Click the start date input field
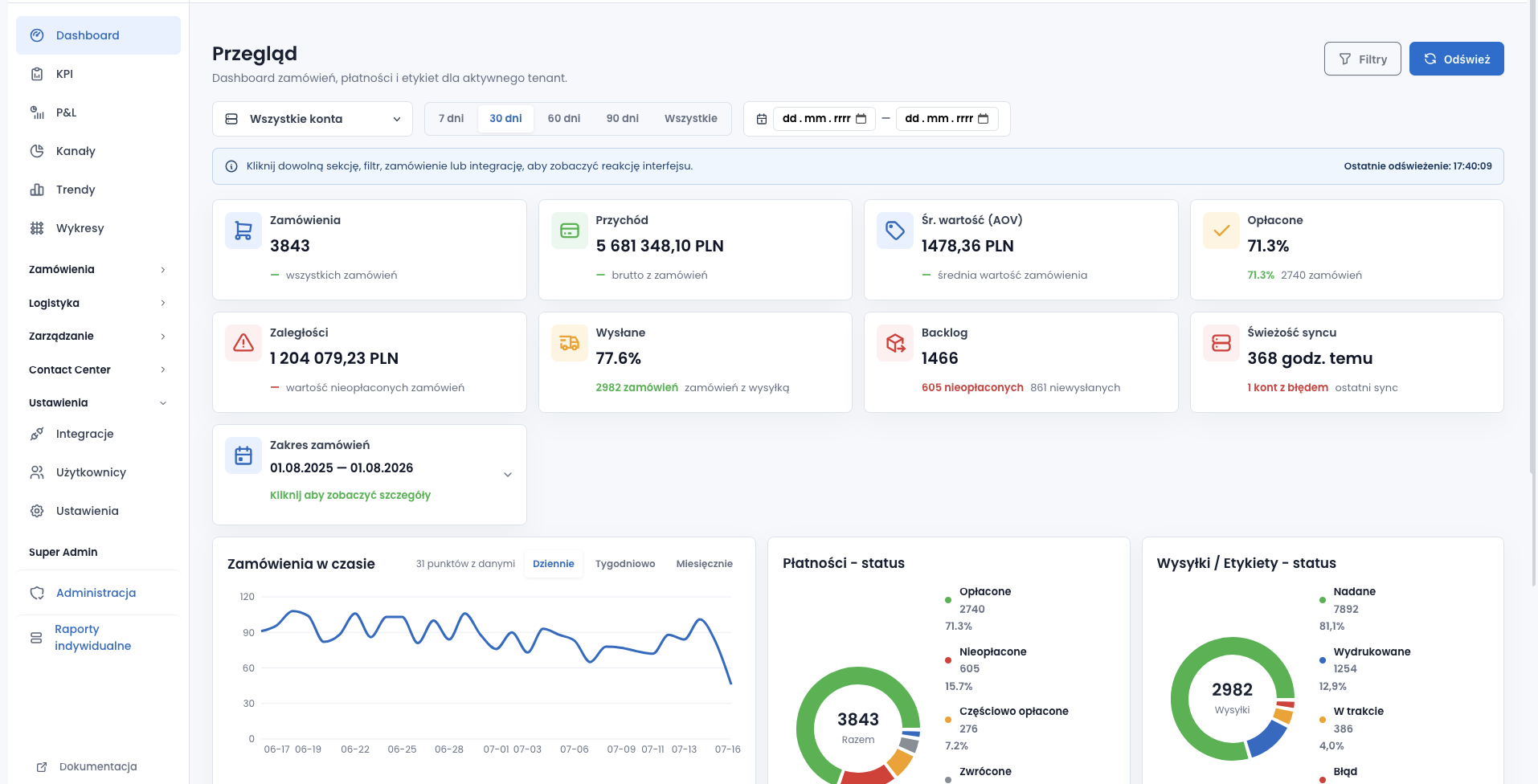The image size is (1538, 784). click(824, 119)
